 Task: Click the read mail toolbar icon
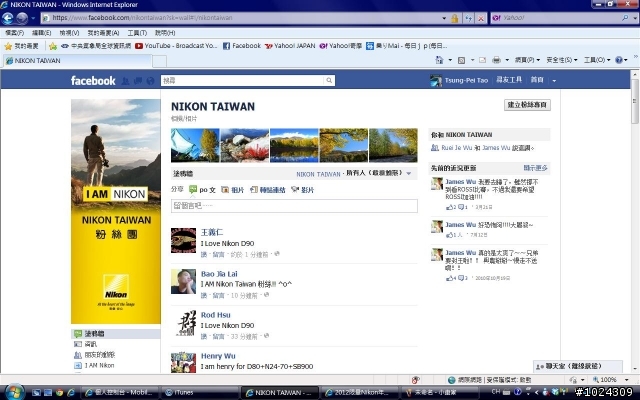point(482,60)
